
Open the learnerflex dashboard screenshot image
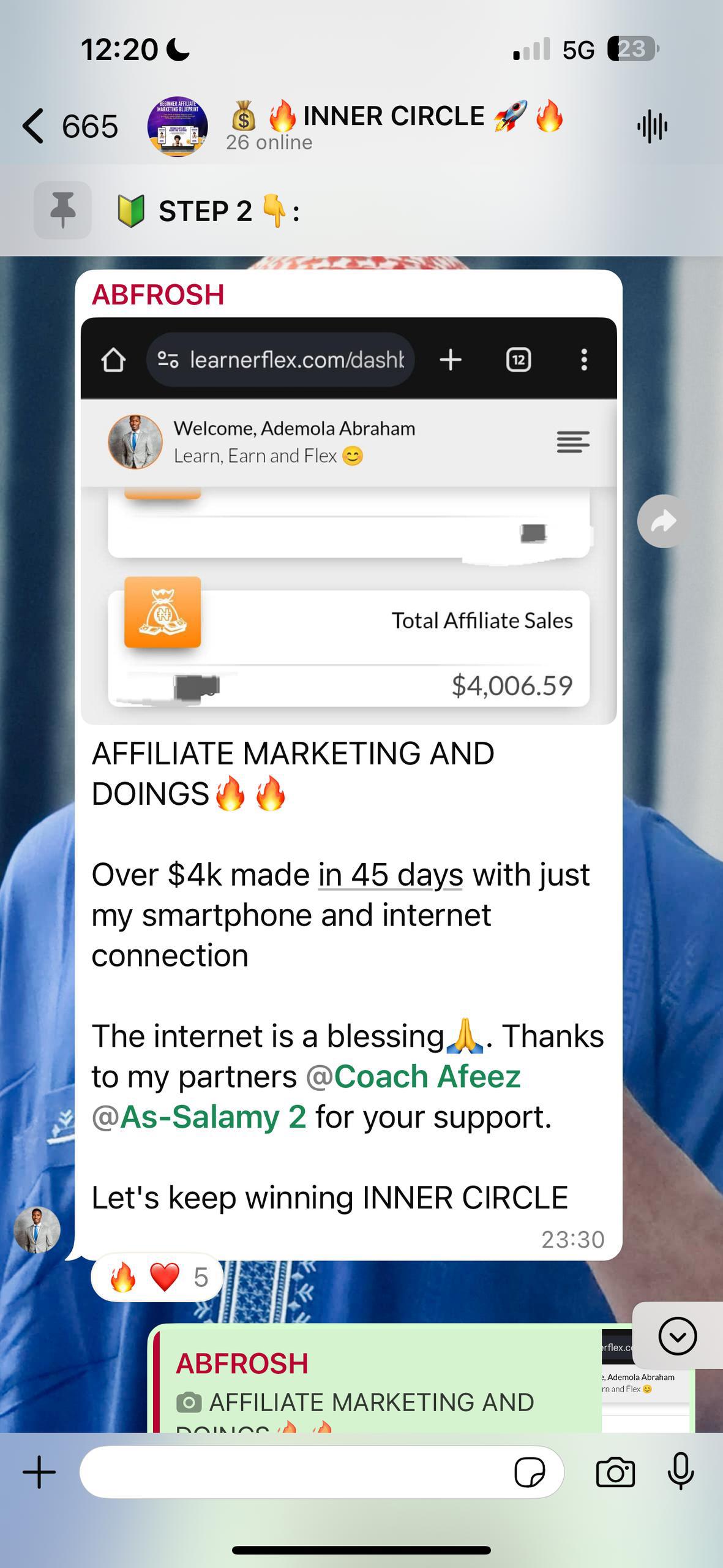coord(348,521)
